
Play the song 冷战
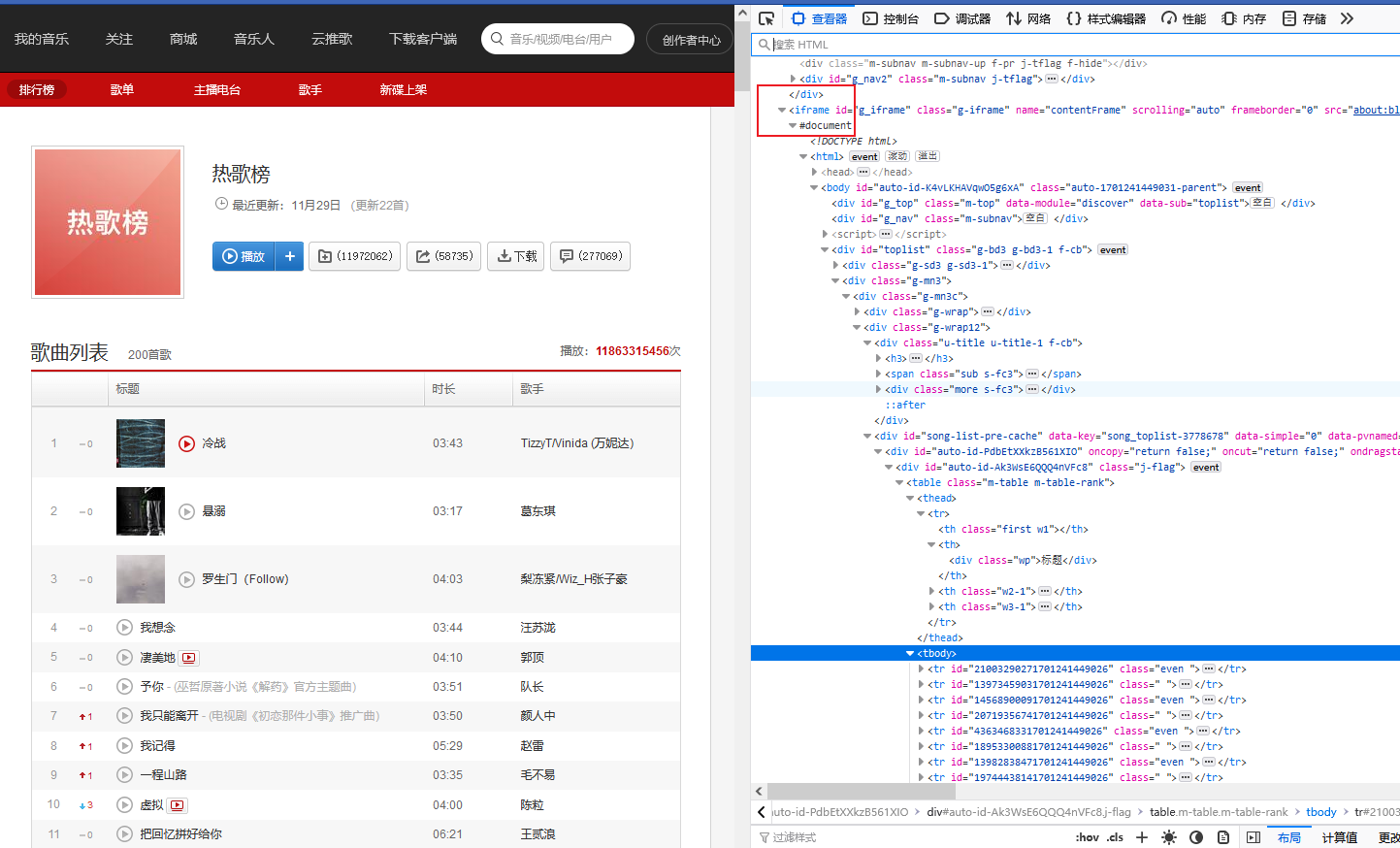(x=187, y=443)
